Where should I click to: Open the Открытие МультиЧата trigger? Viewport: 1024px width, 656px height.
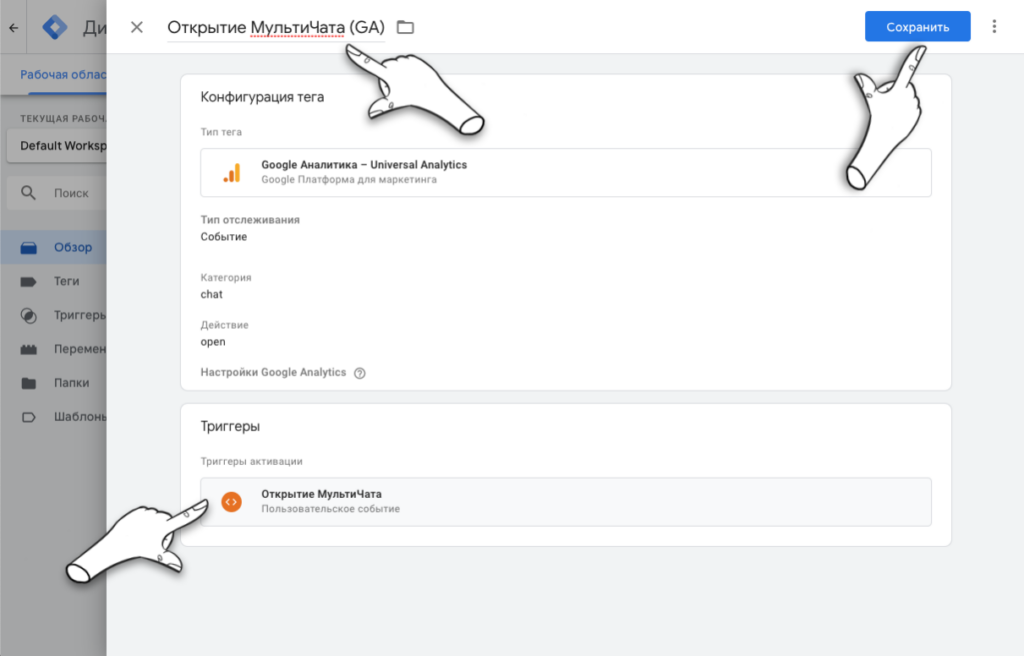(x=565, y=501)
